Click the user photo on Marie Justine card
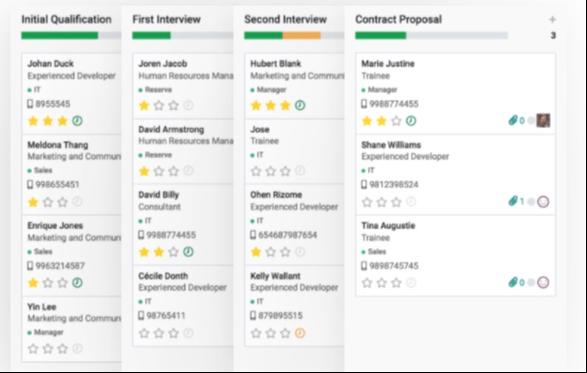 (543, 121)
